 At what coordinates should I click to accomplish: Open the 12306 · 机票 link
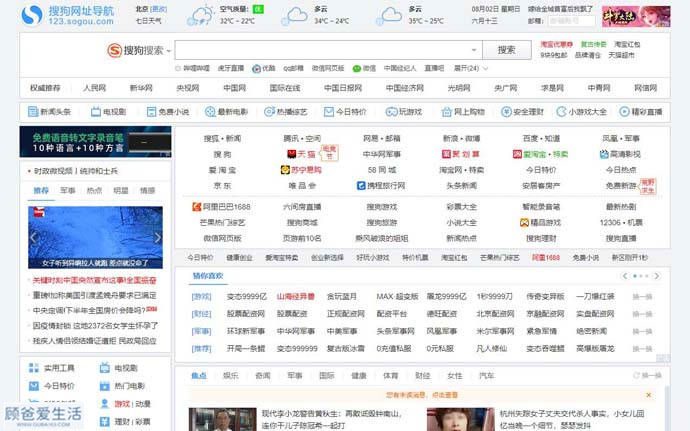point(621,223)
